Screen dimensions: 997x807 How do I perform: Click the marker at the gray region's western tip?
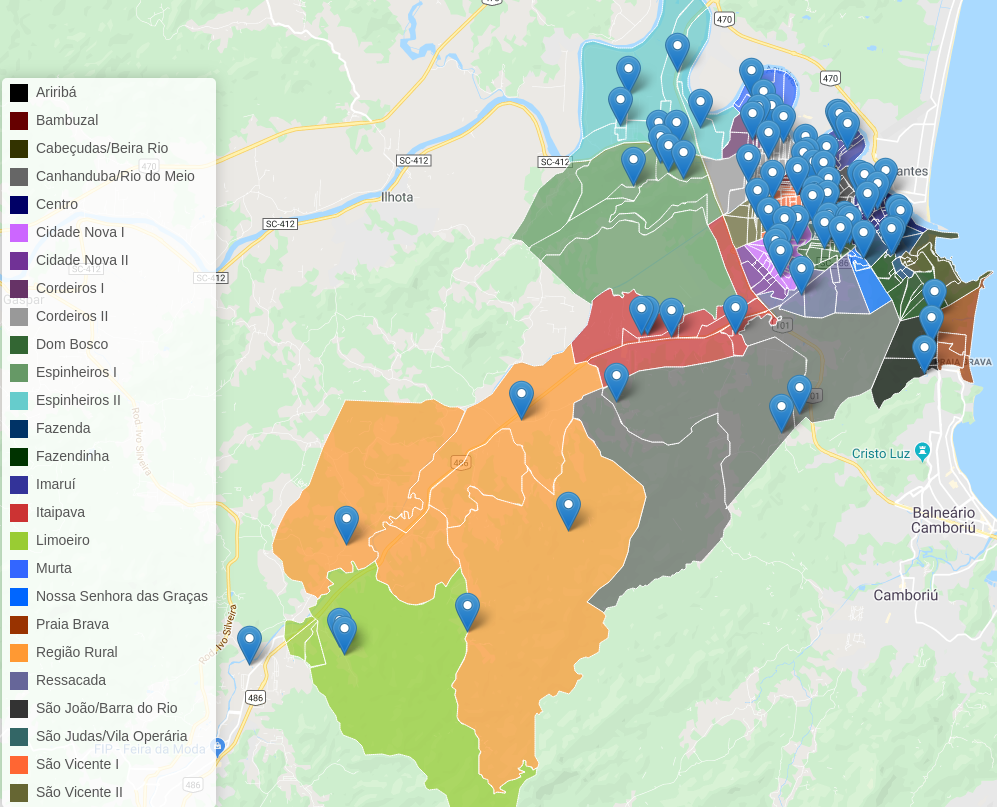tap(616, 380)
